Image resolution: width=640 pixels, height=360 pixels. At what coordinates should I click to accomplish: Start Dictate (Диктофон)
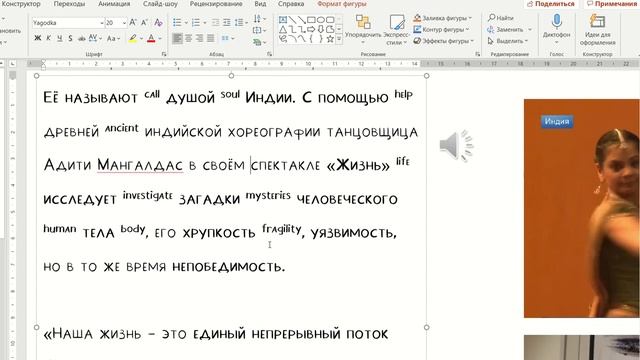(x=556, y=28)
